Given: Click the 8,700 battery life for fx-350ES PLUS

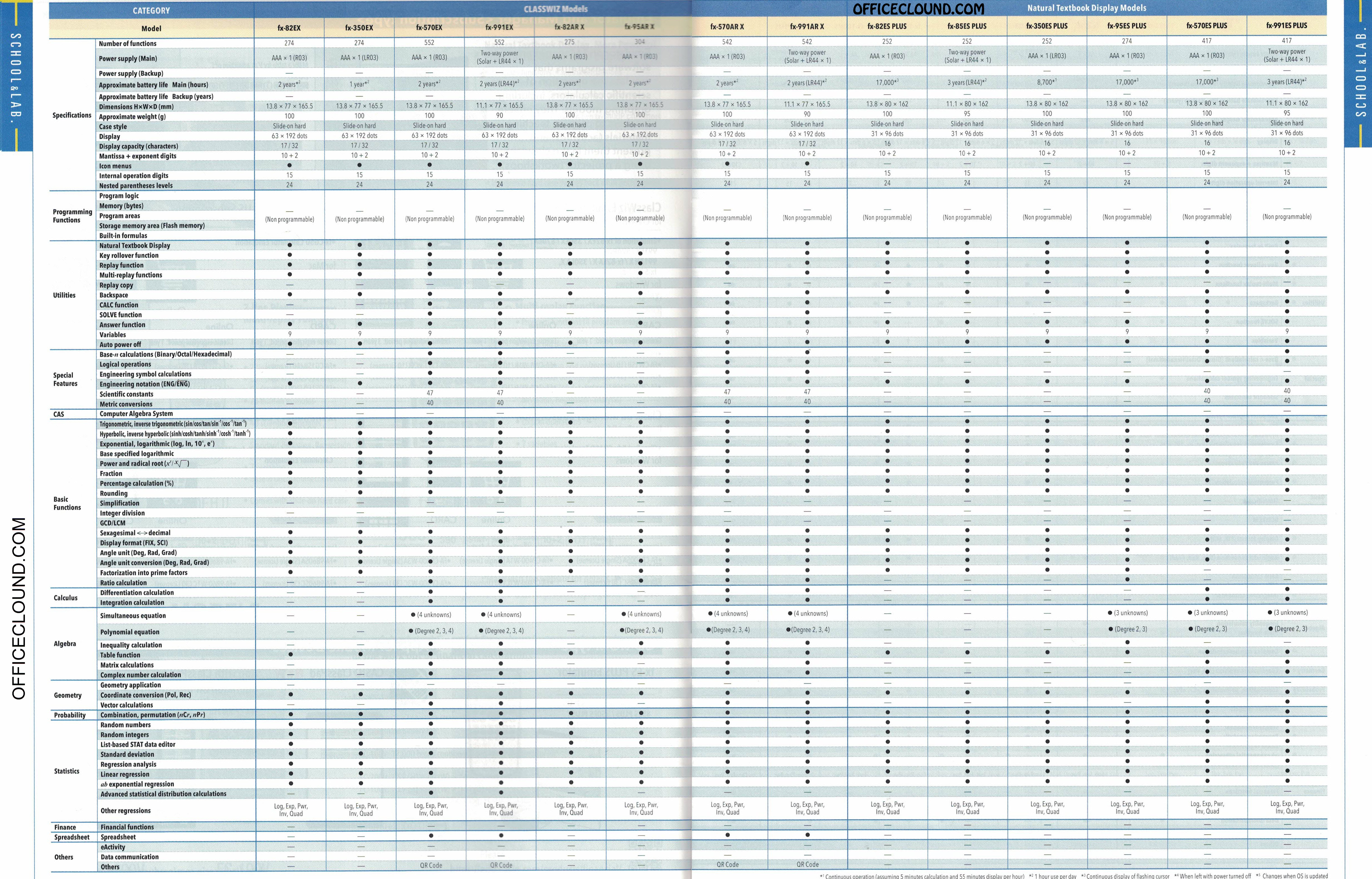Looking at the screenshot, I should [1046, 82].
